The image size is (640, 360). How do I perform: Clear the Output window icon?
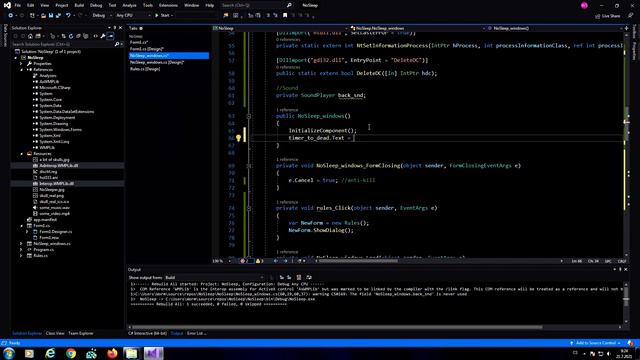pos(299,278)
